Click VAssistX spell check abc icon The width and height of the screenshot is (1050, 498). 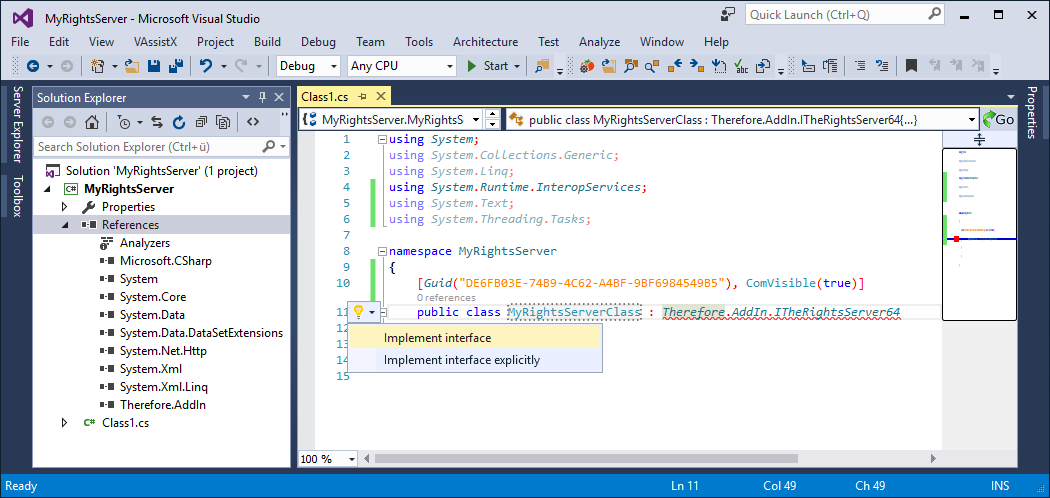(x=741, y=66)
